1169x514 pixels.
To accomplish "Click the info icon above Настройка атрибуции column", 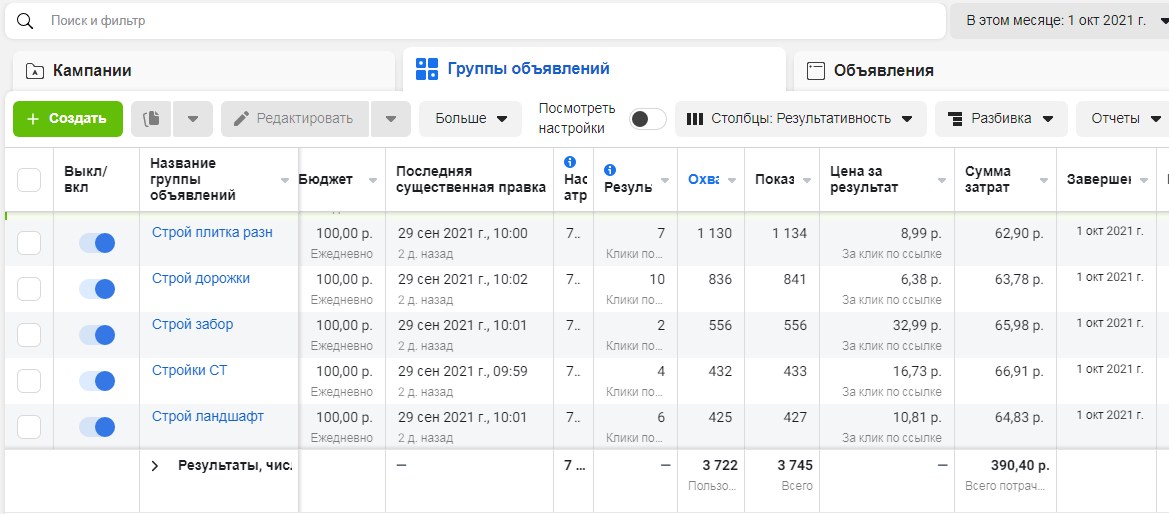I will click(570, 162).
